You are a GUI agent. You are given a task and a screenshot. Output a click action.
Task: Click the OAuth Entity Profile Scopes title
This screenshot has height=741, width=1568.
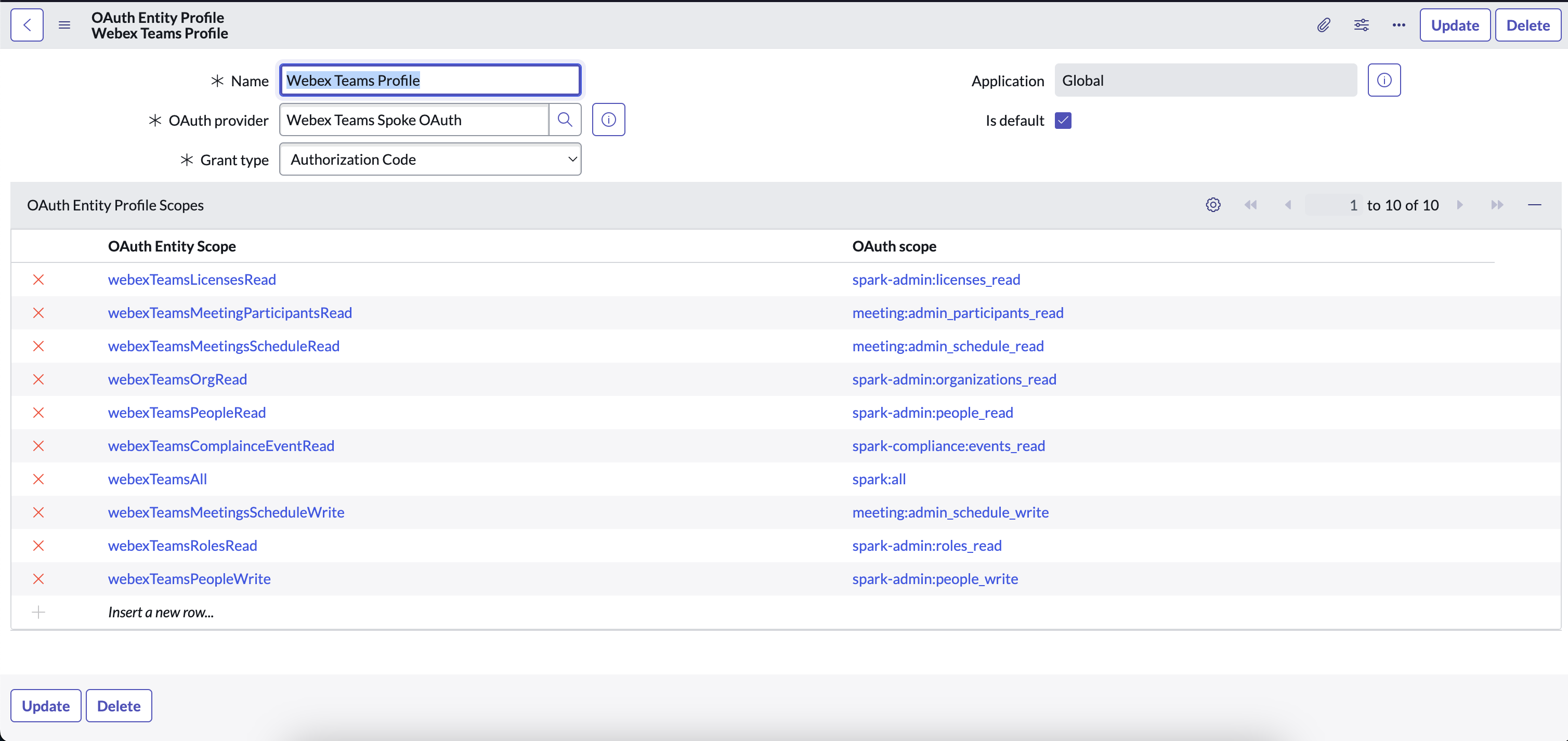pos(115,205)
